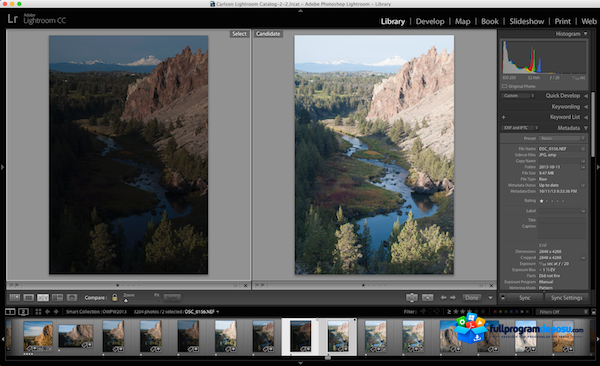
Task: Open the EXIF and IPTC metadata set dropdown
Action: (x=520, y=128)
